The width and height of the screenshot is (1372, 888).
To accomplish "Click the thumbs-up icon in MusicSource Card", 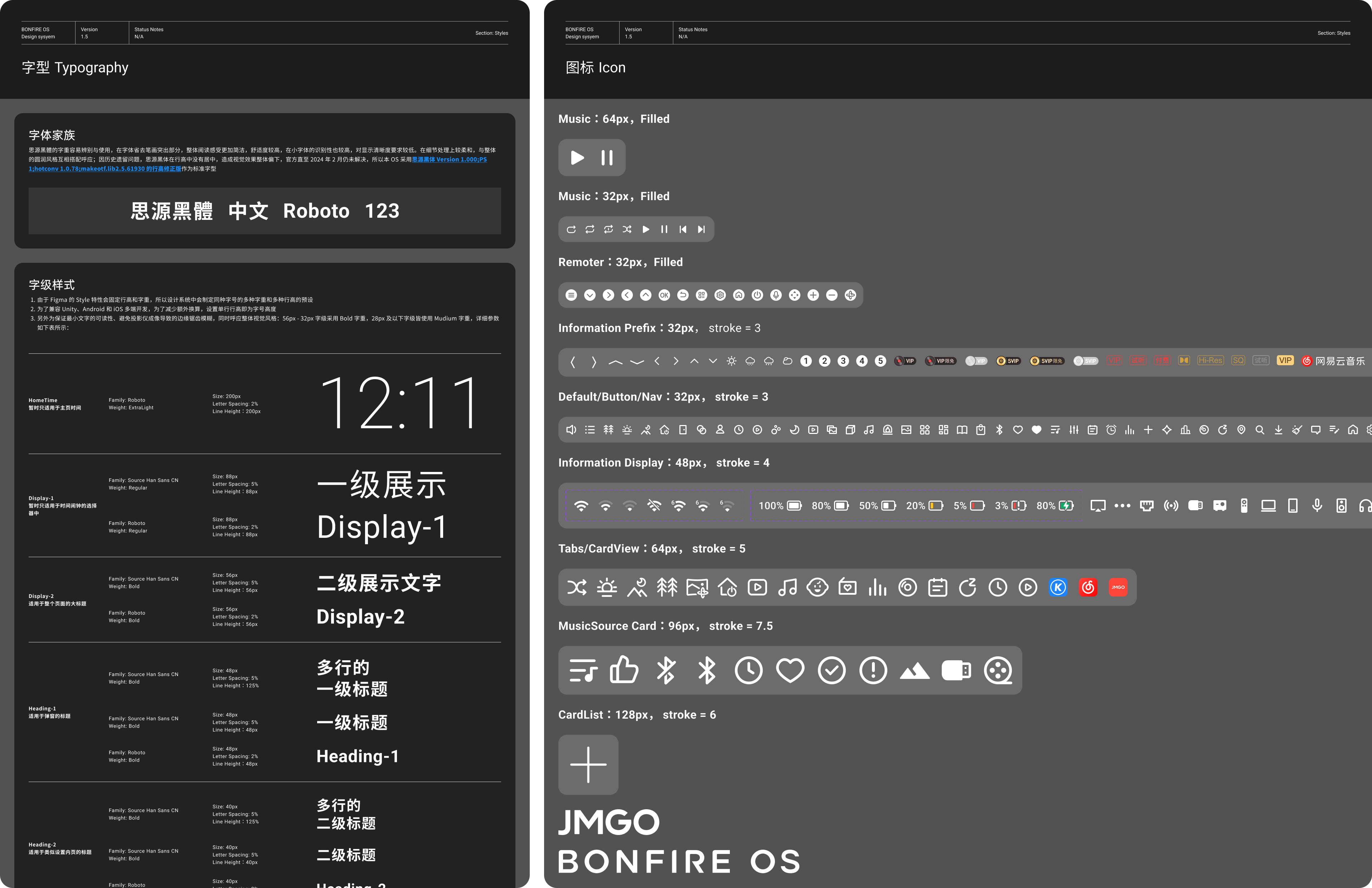I will click(624, 670).
